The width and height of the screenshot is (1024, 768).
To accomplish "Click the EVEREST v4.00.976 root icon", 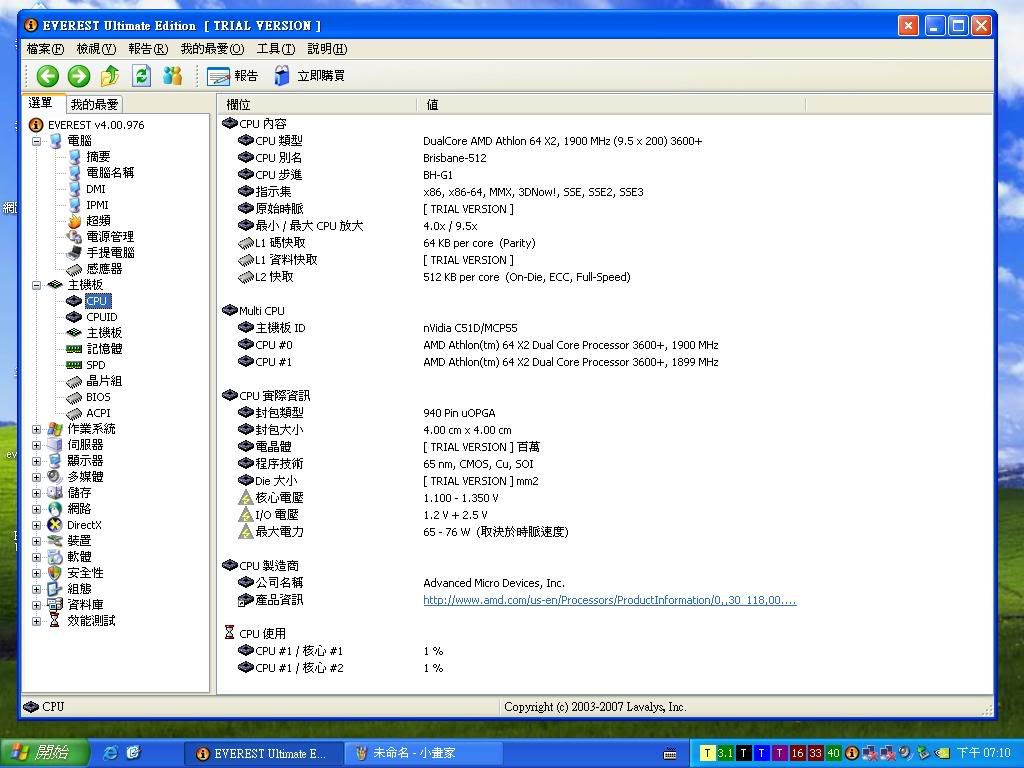I will point(37,125).
